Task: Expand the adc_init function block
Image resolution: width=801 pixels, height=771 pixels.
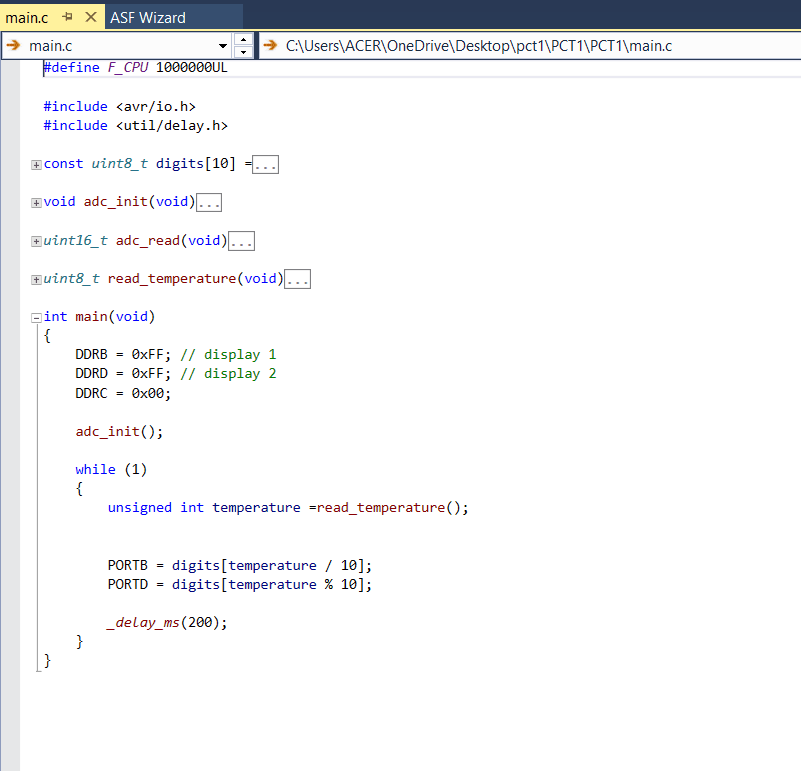Action: click(x=36, y=203)
